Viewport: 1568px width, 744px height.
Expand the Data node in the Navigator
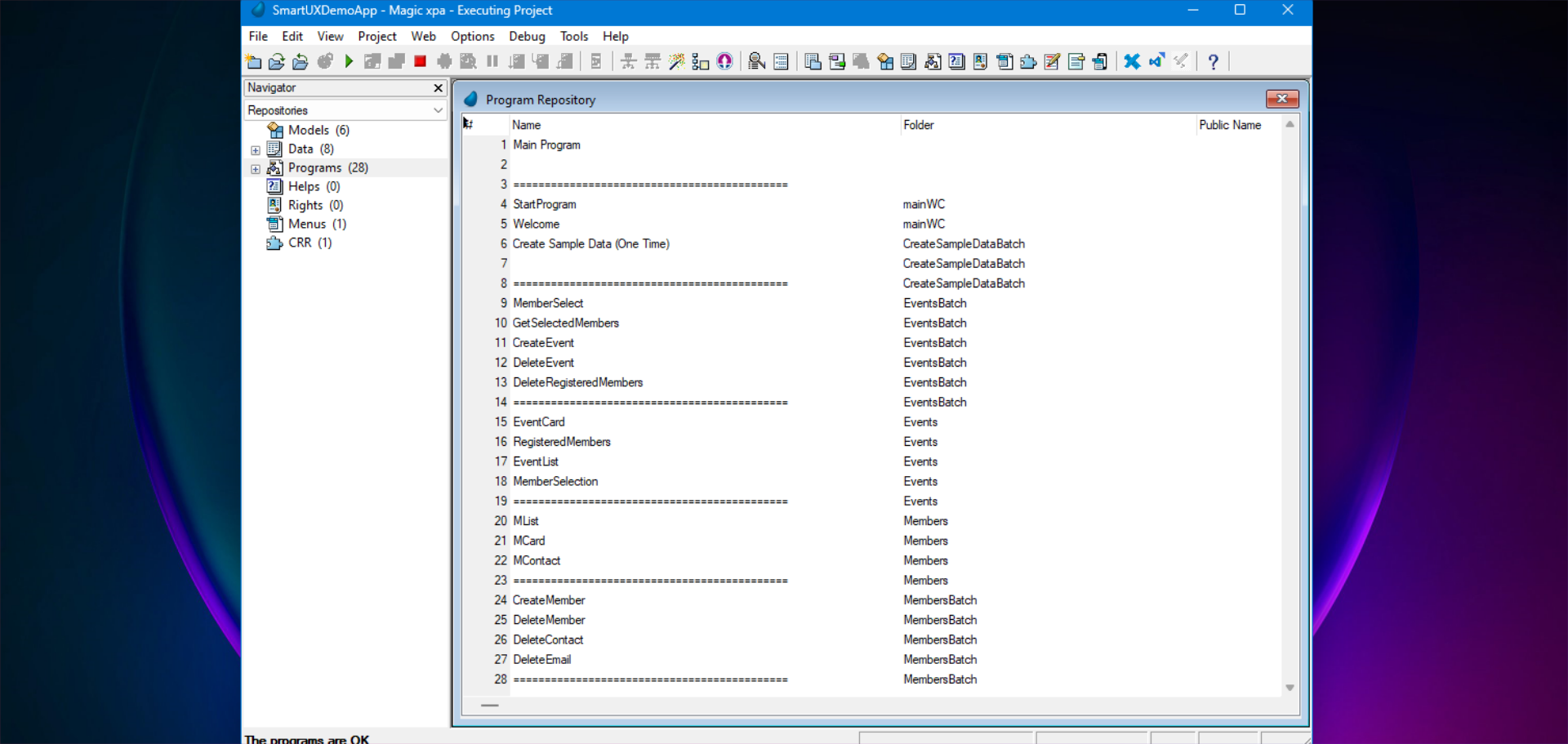pyautogui.click(x=255, y=149)
